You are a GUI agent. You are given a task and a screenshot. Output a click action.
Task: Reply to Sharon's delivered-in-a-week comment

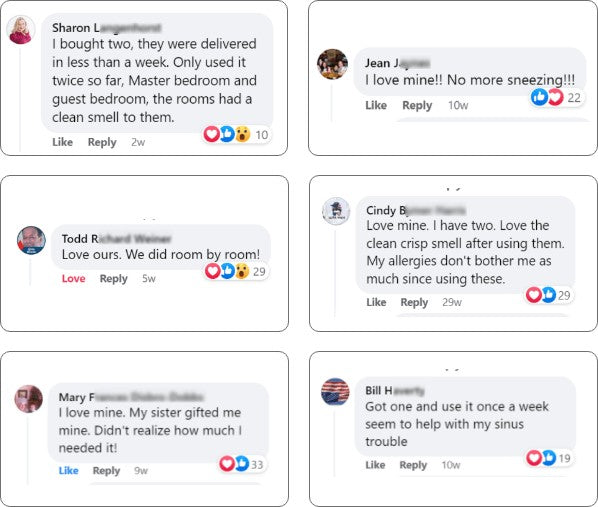click(102, 142)
